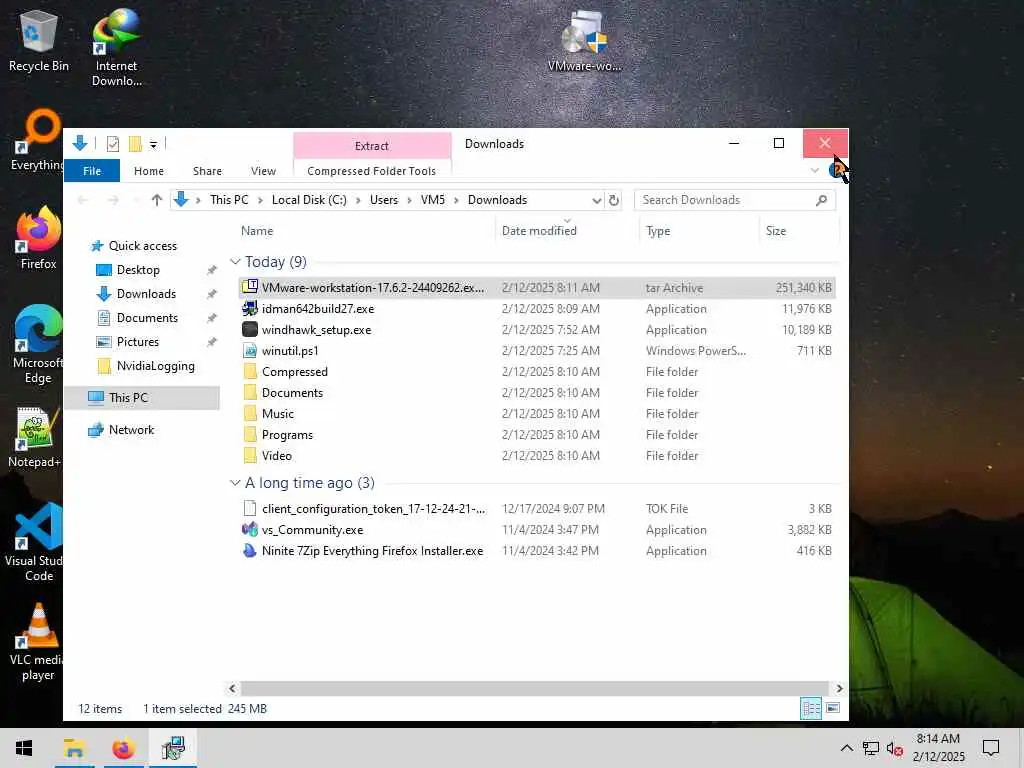Image resolution: width=1024 pixels, height=768 pixels.
Task: Select windhawk_setup.exe file
Action: click(x=537, y=330)
